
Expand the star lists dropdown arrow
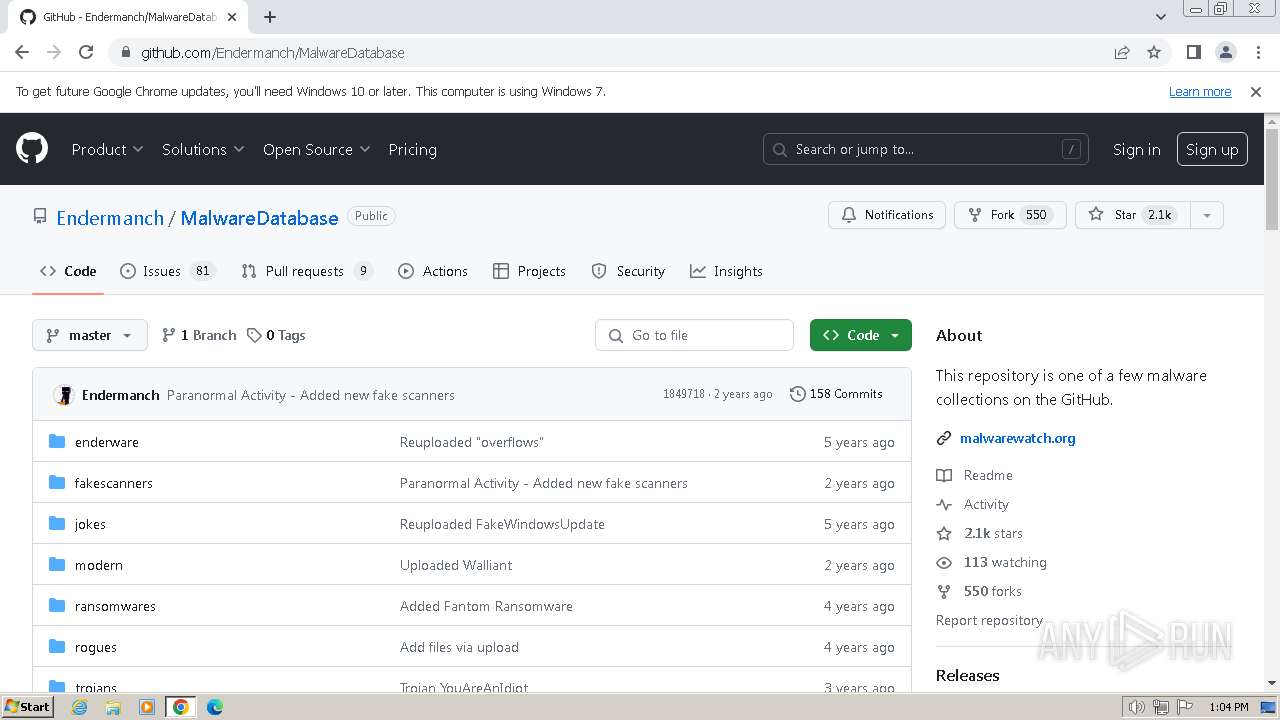pos(1207,215)
